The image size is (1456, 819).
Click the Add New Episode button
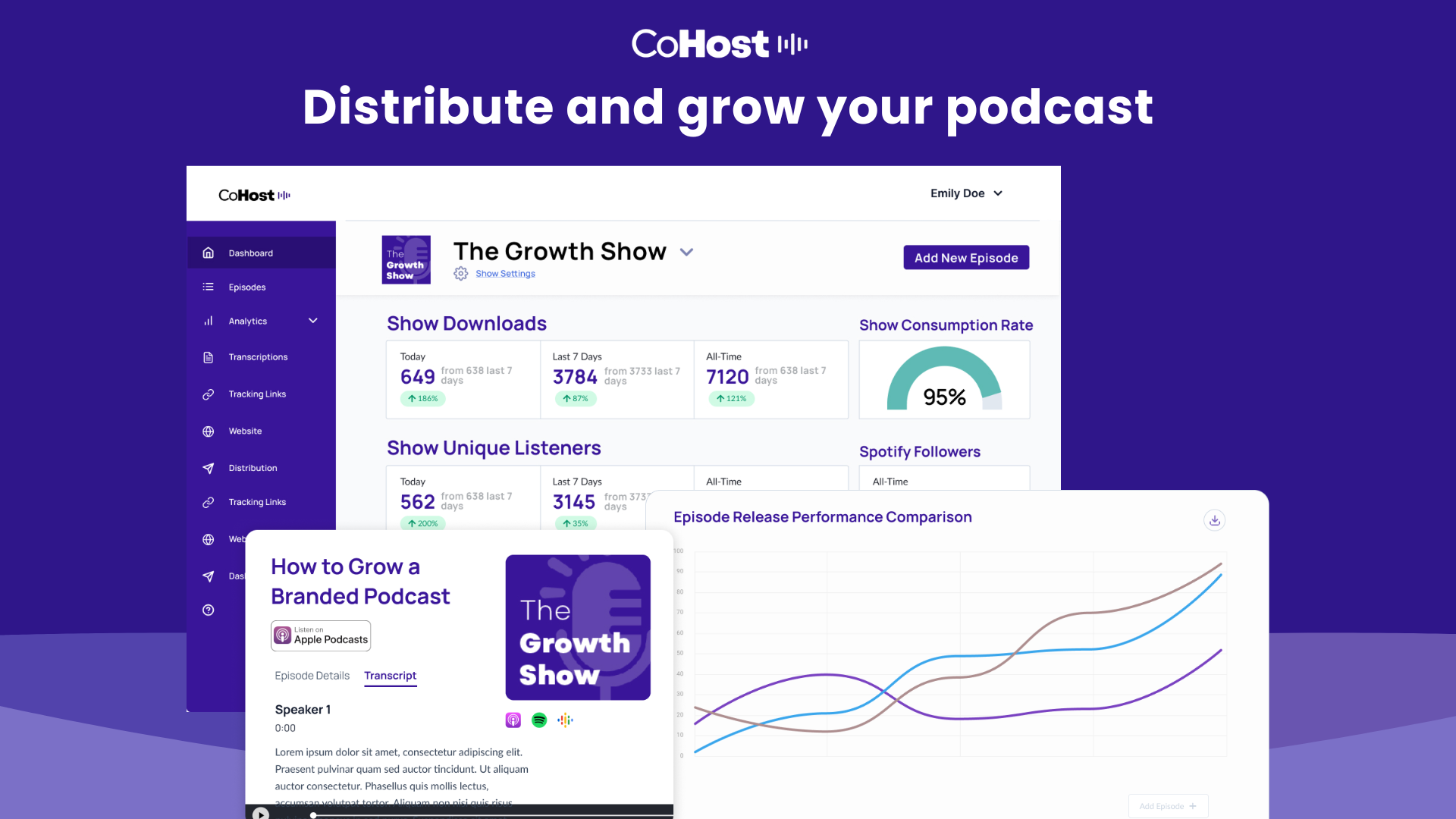[x=965, y=258]
